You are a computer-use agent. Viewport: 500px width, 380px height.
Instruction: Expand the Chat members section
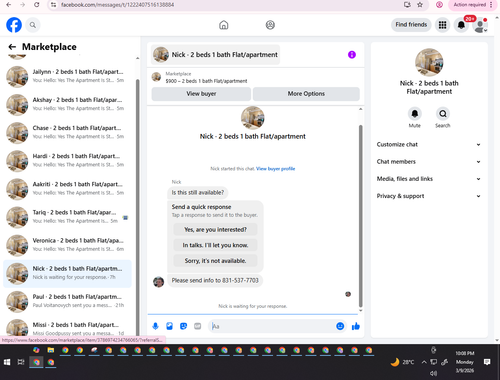tap(429, 162)
